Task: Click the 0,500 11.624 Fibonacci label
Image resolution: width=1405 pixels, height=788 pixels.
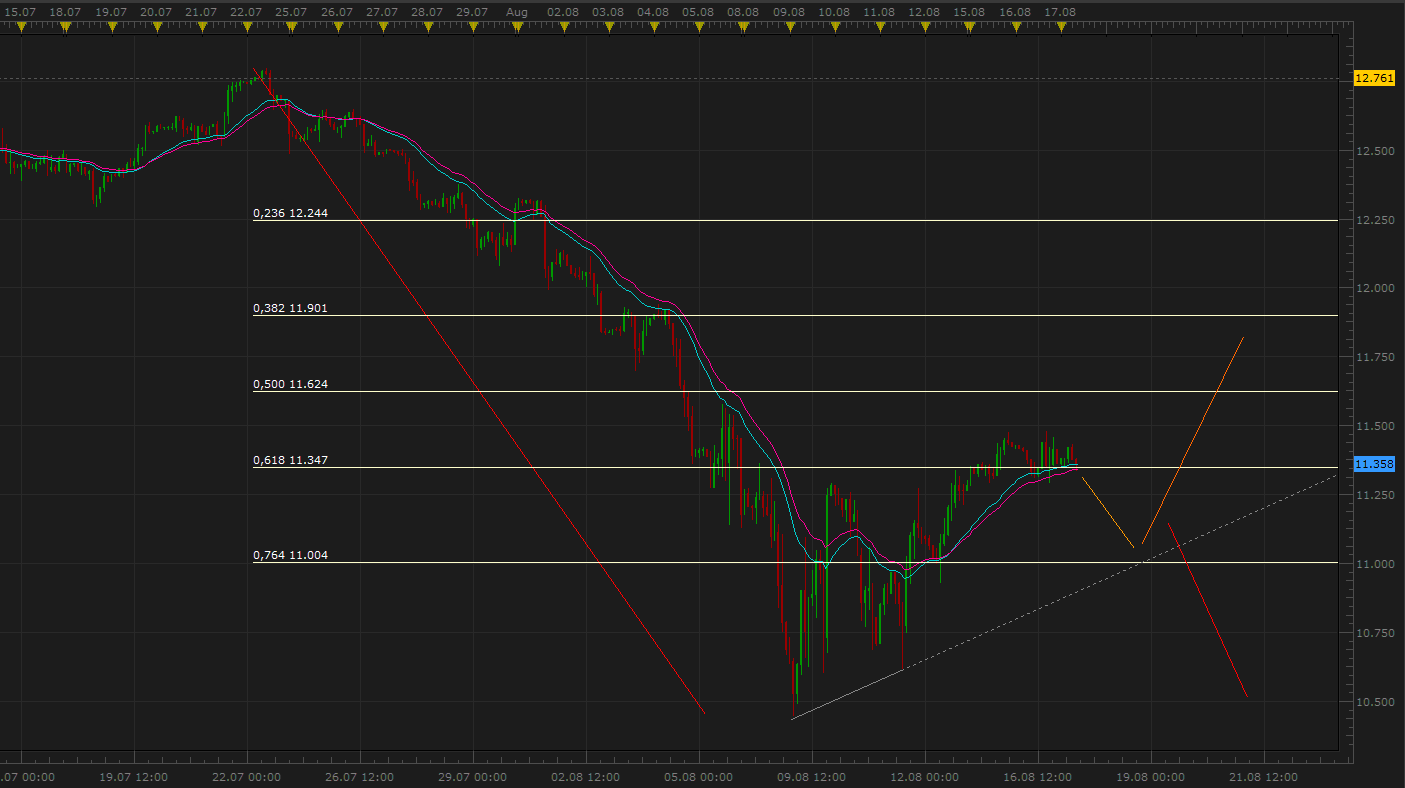Action: [x=290, y=384]
